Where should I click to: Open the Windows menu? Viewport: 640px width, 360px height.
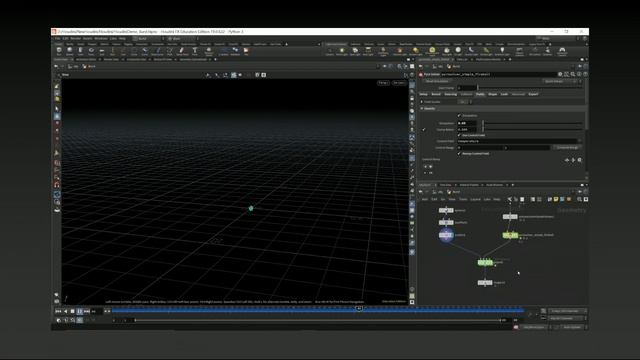pyautogui.click(x=101, y=38)
